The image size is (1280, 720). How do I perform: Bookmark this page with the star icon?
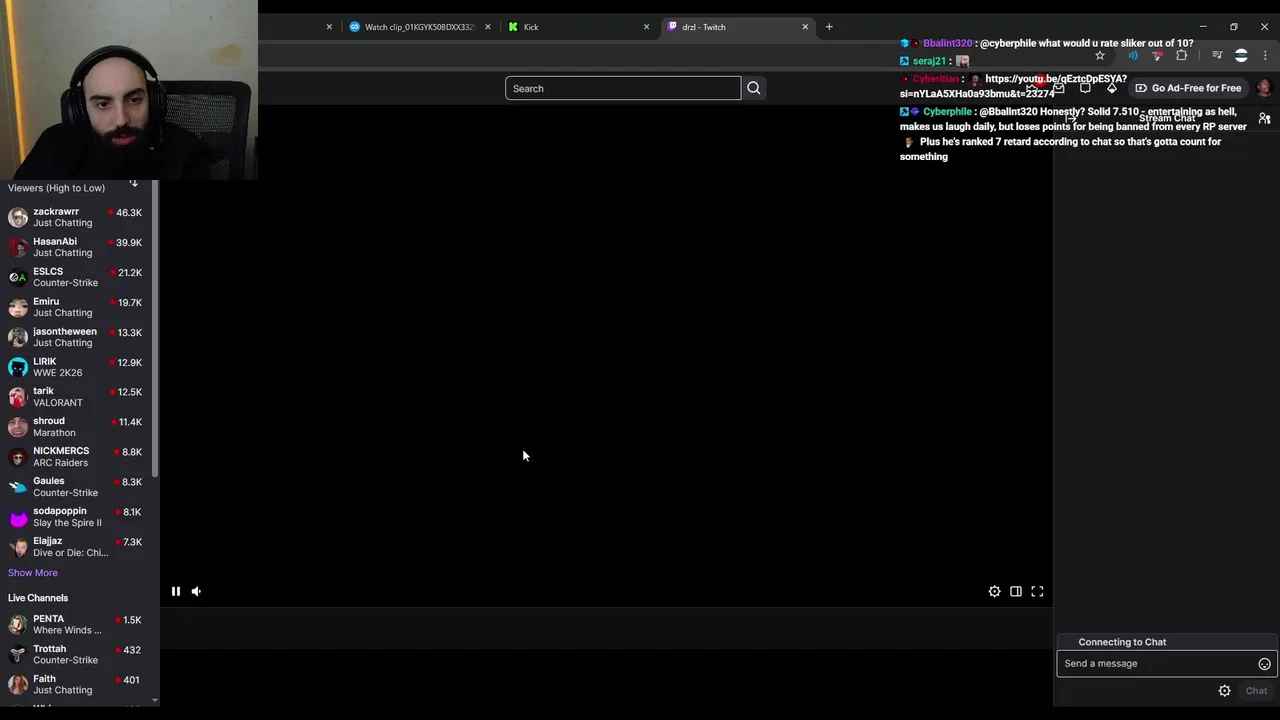[x=1100, y=55]
